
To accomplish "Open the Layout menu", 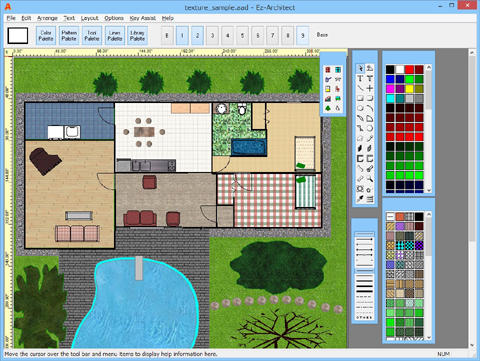I will tap(89, 18).
